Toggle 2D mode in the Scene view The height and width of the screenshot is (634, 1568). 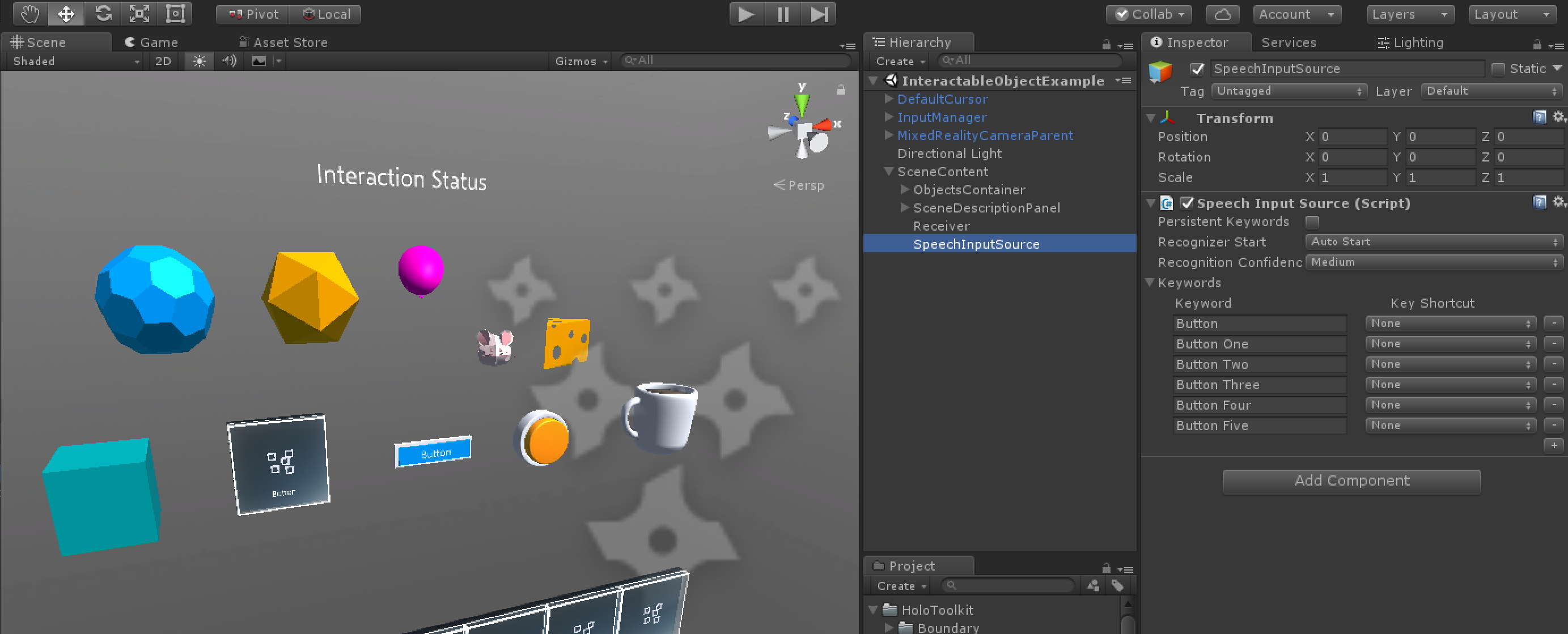(x=163, y=61)
